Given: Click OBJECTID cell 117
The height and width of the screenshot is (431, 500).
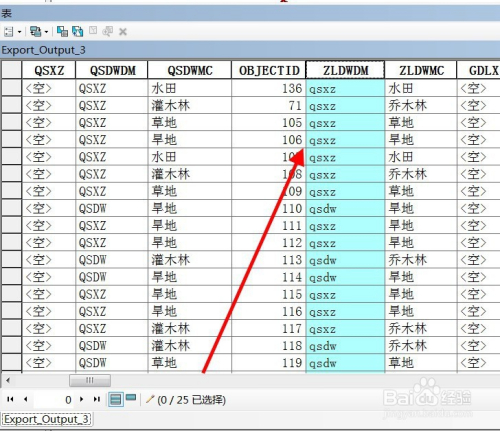Looking at the screenshot, I should (x=269, y=329).
